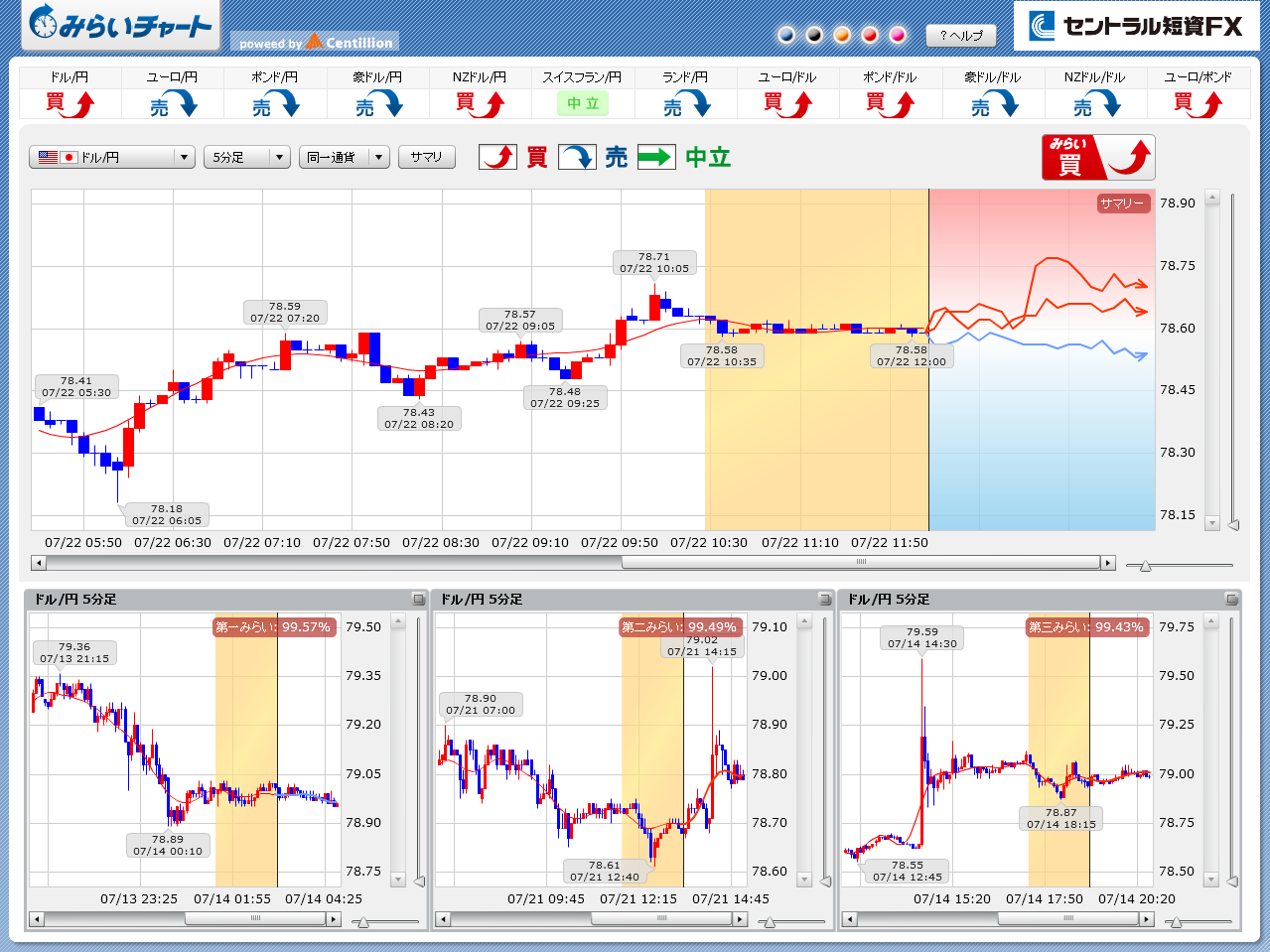Click the main chart scroll right arrow

tap(1108, 563)
